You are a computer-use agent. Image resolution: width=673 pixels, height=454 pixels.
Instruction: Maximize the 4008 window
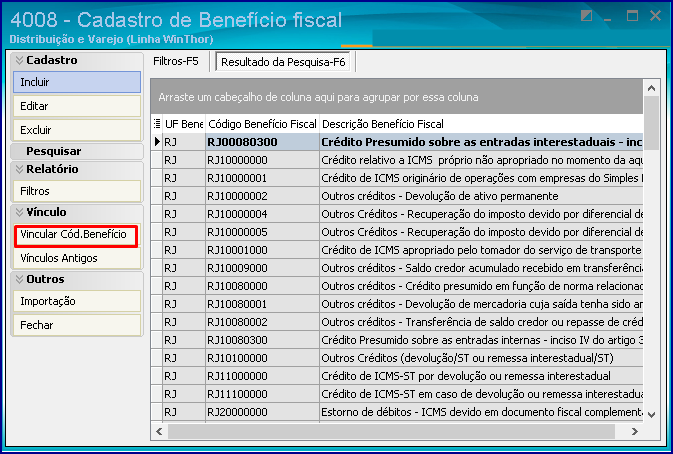(632, 16)
